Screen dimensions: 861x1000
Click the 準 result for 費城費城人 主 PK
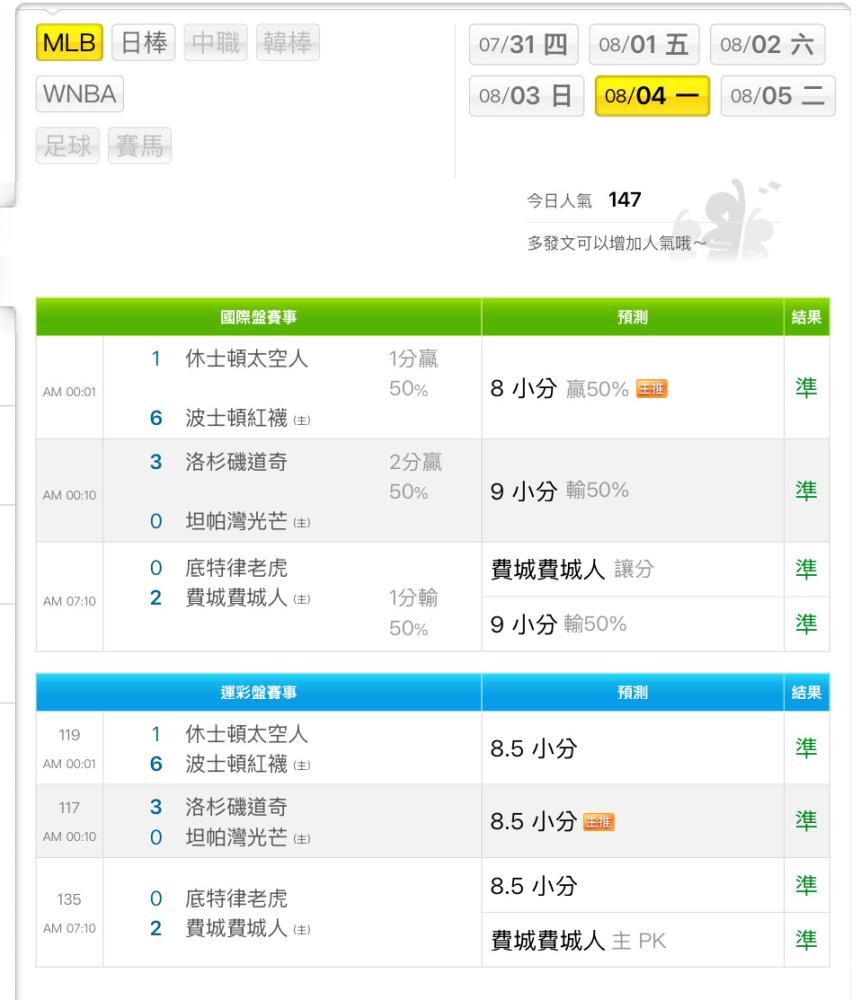coord(806,940)
